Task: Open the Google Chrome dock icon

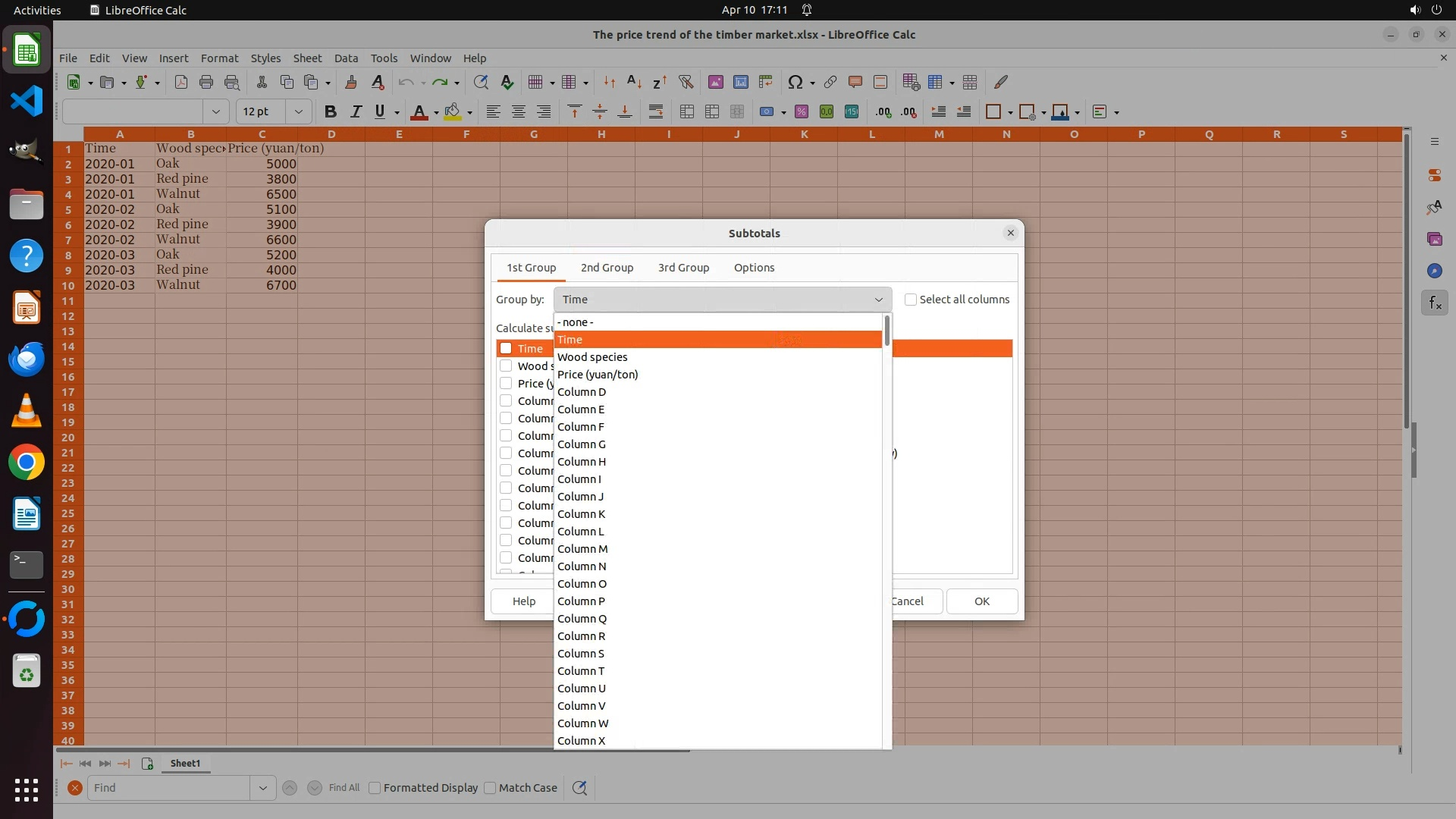Action: point(27,463)
